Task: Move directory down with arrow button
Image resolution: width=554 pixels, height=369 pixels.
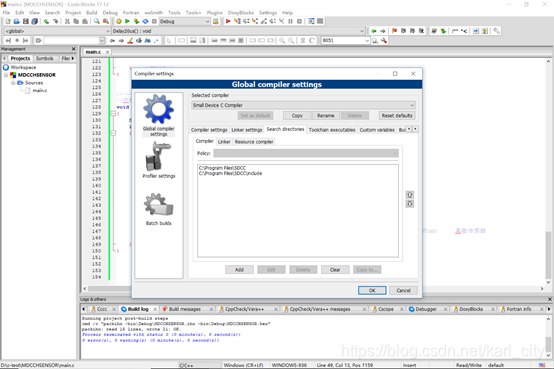Action: tap(409, 204)
